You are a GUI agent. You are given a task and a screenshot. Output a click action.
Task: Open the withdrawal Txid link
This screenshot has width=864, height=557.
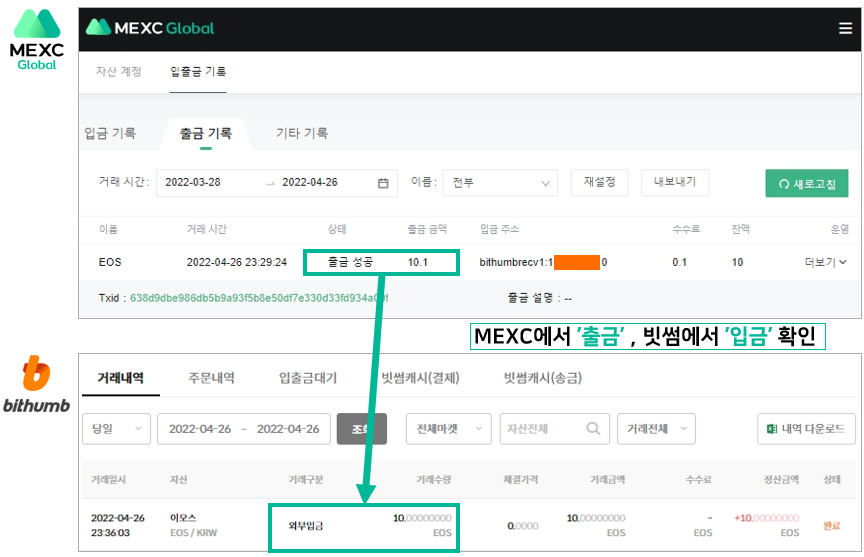pos(259,298)
